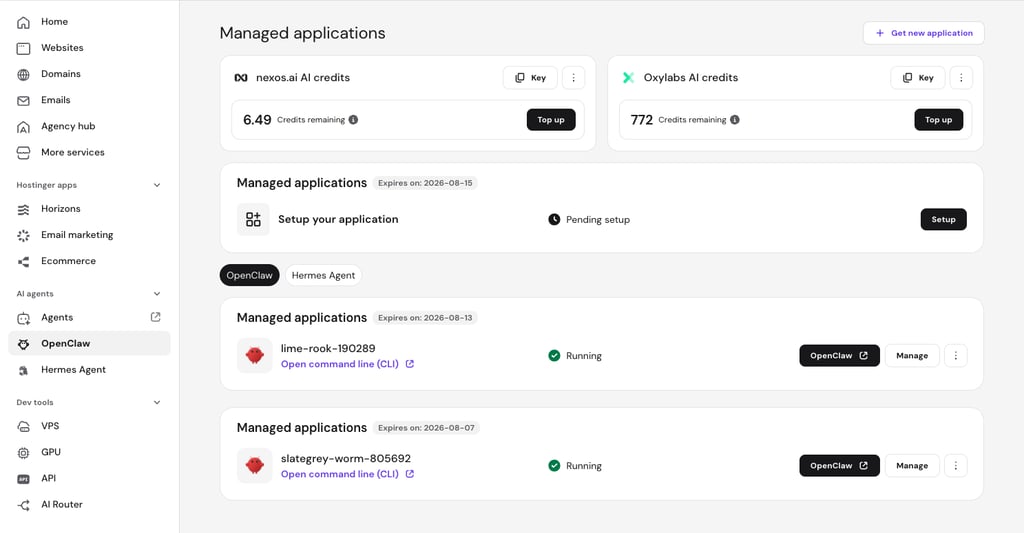
Task: Click the Websites sidebar icon
Action: [24, 48]
